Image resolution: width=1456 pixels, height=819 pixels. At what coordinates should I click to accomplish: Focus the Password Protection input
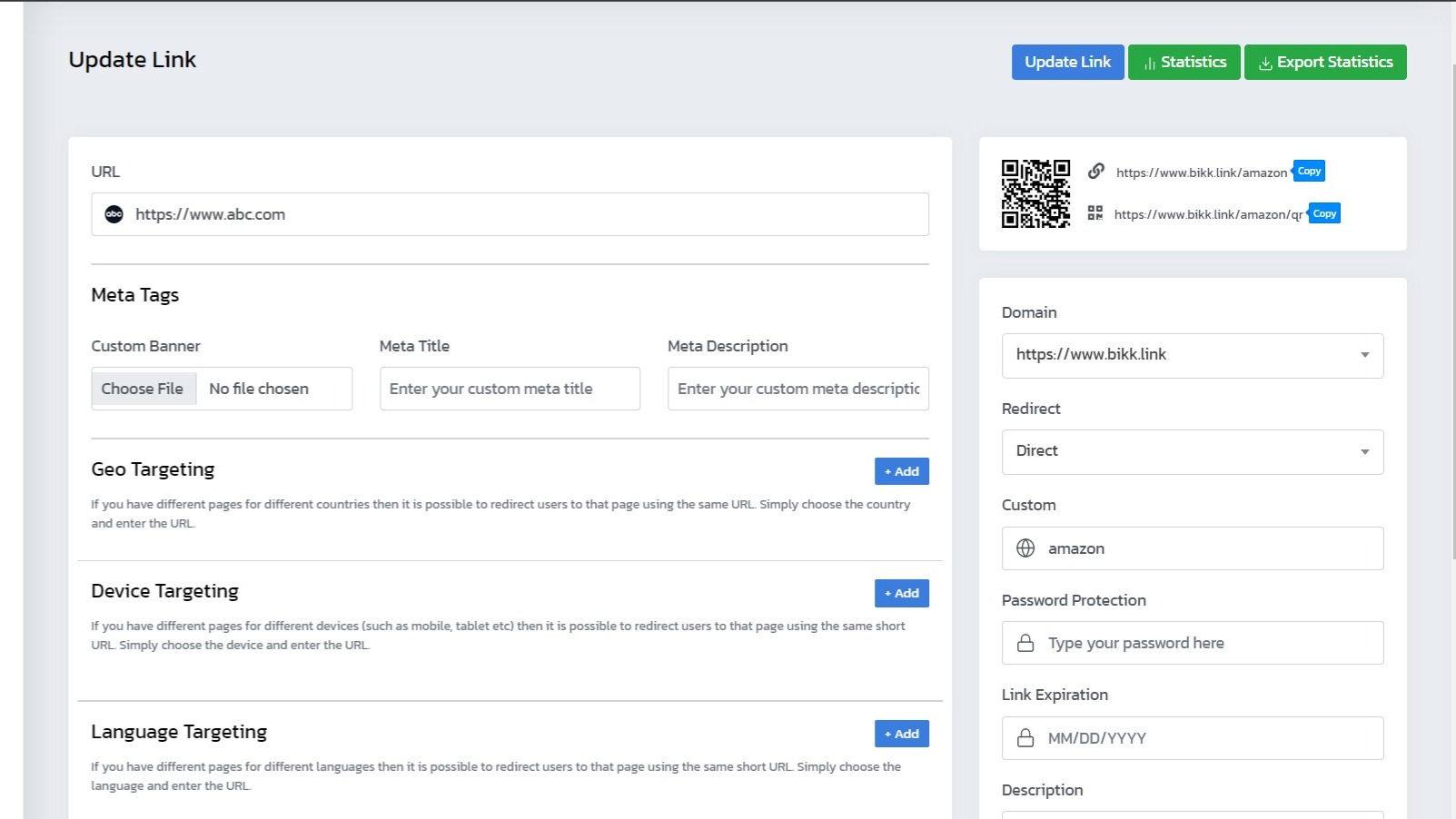point(1193,643)
